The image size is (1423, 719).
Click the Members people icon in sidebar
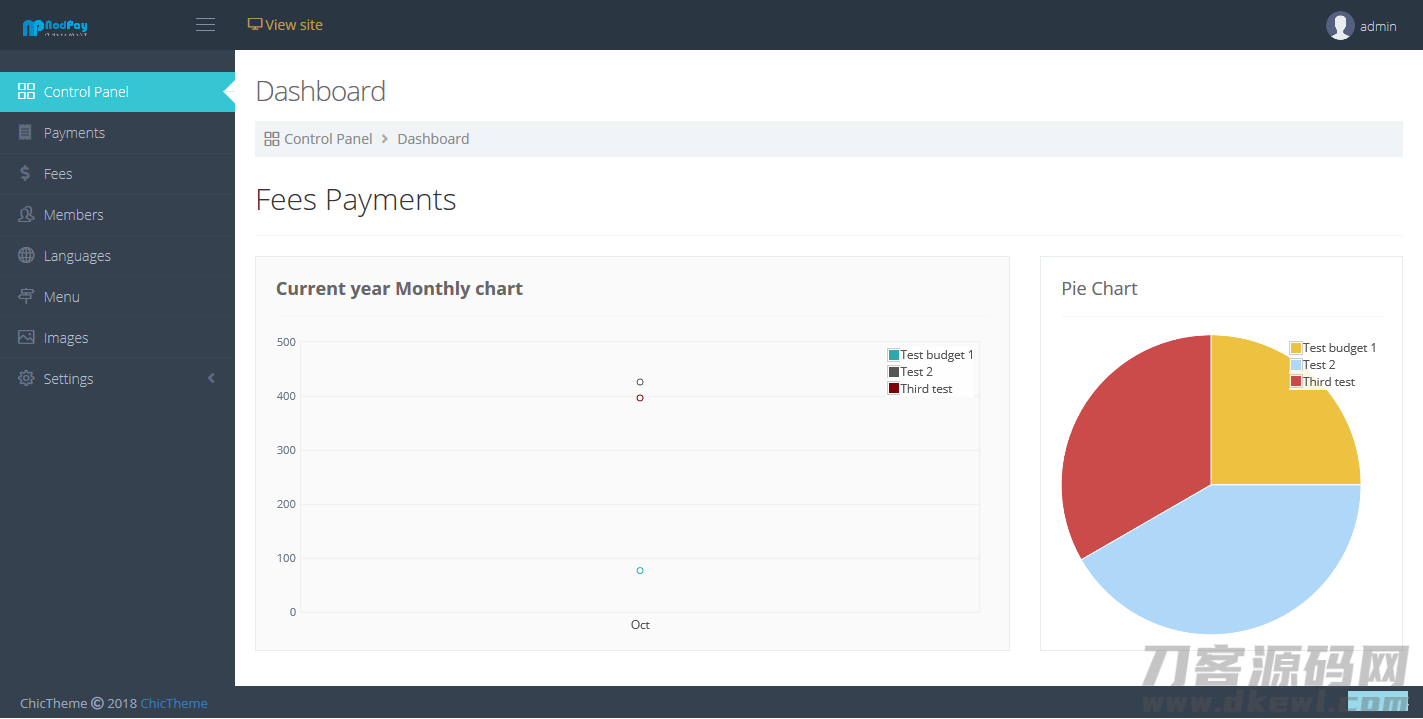coord(26,215)
